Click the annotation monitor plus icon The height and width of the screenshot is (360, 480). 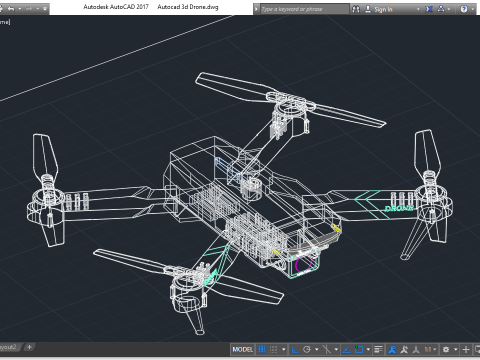[x=466, y=349]
